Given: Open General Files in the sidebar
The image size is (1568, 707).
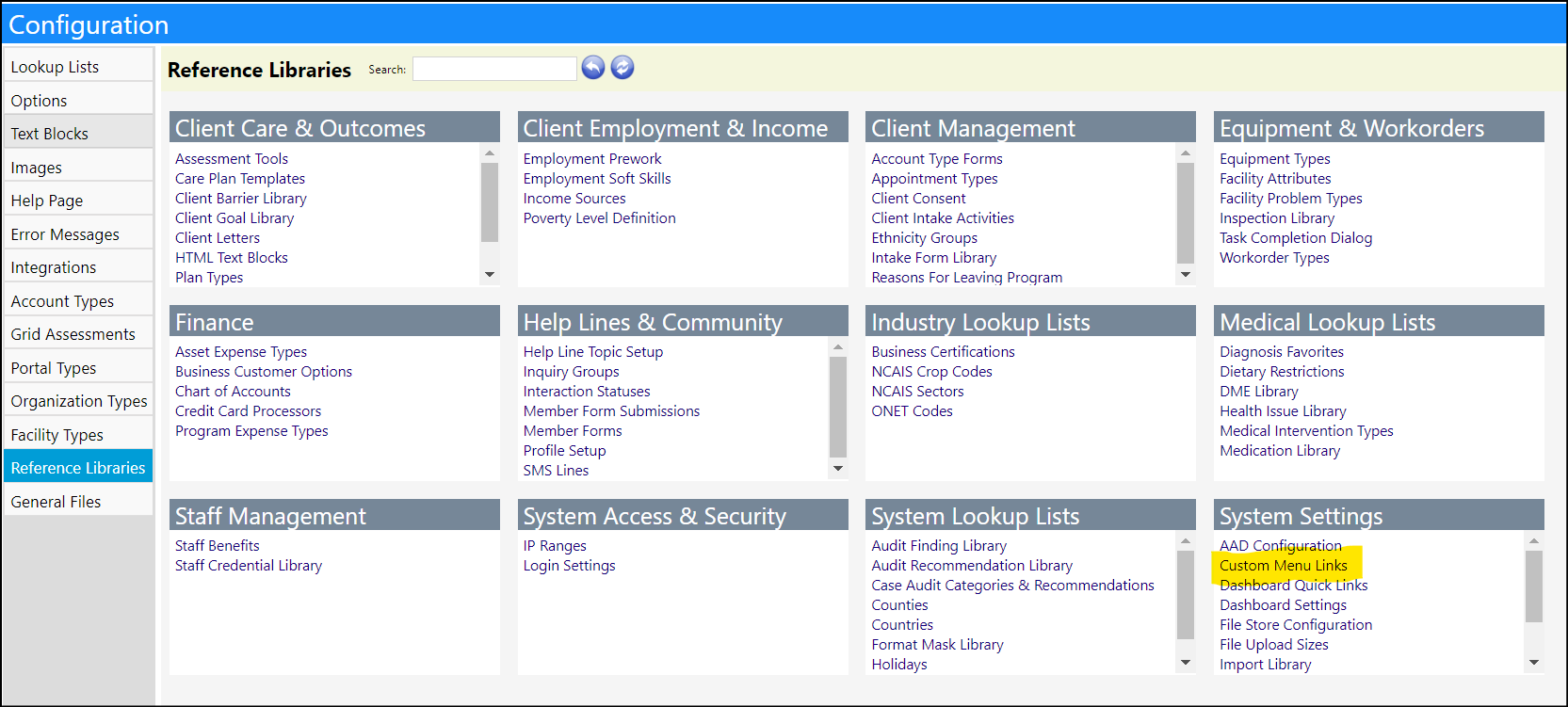Looking at the screenshot, I should (x=78, y=502).
